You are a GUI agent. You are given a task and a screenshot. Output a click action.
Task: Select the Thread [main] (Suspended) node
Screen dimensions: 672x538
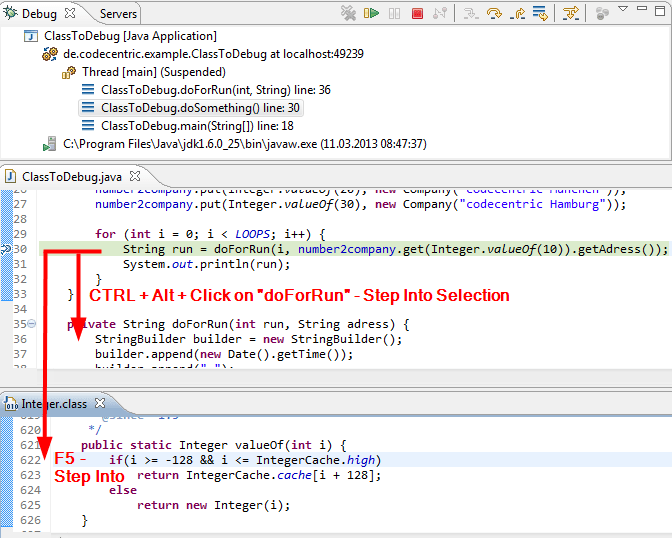[153, 72]
